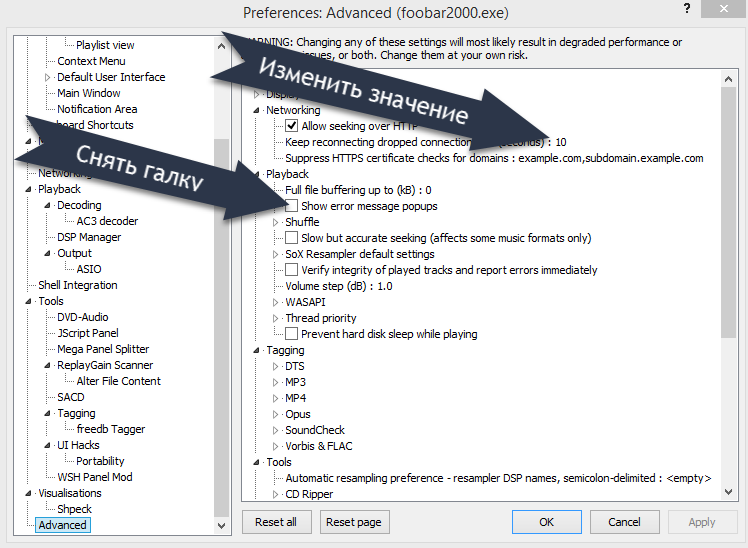The width and height of the screenshot is (748, 548).
Task: Expand the Shuffle settings node
Action: click(277, 222)
